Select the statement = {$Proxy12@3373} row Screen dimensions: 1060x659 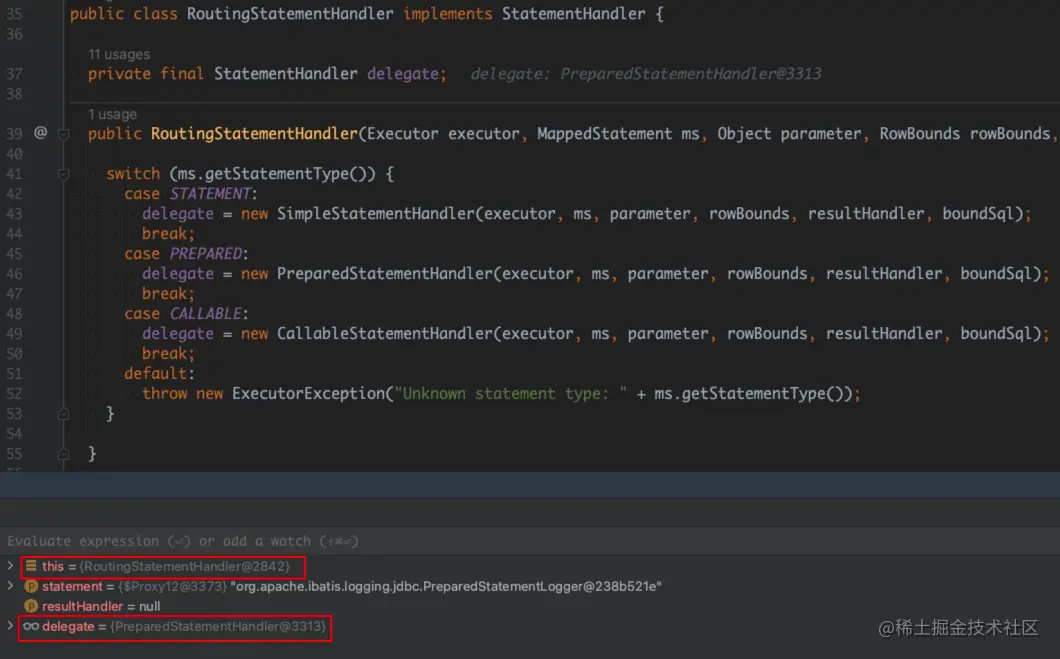click(x=530, y=587)
